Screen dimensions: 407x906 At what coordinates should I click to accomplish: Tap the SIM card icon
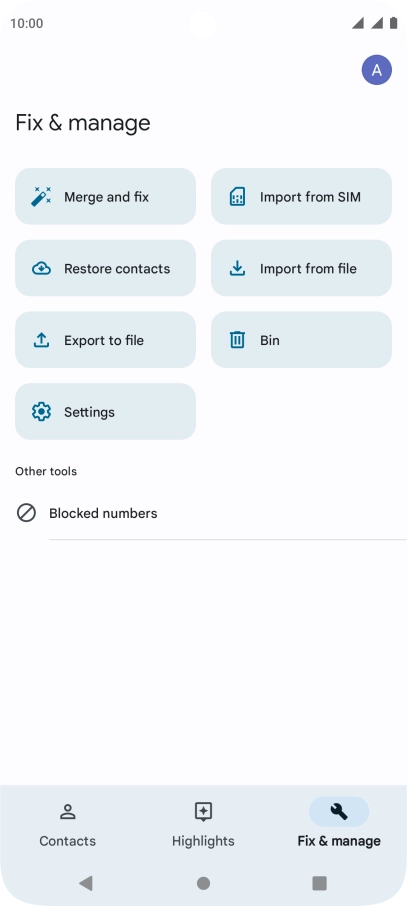(x=237, y=196)
